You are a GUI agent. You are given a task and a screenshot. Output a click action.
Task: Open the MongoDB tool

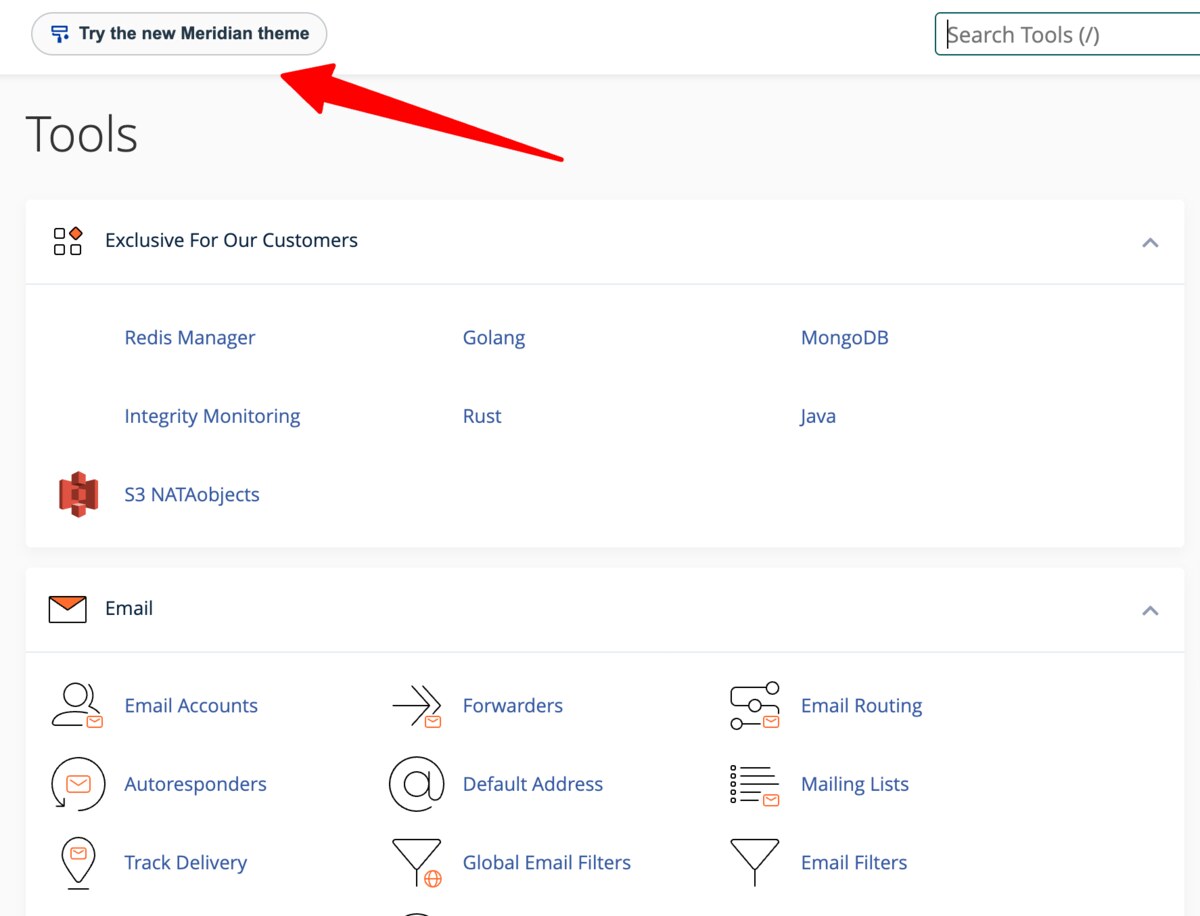845,338
